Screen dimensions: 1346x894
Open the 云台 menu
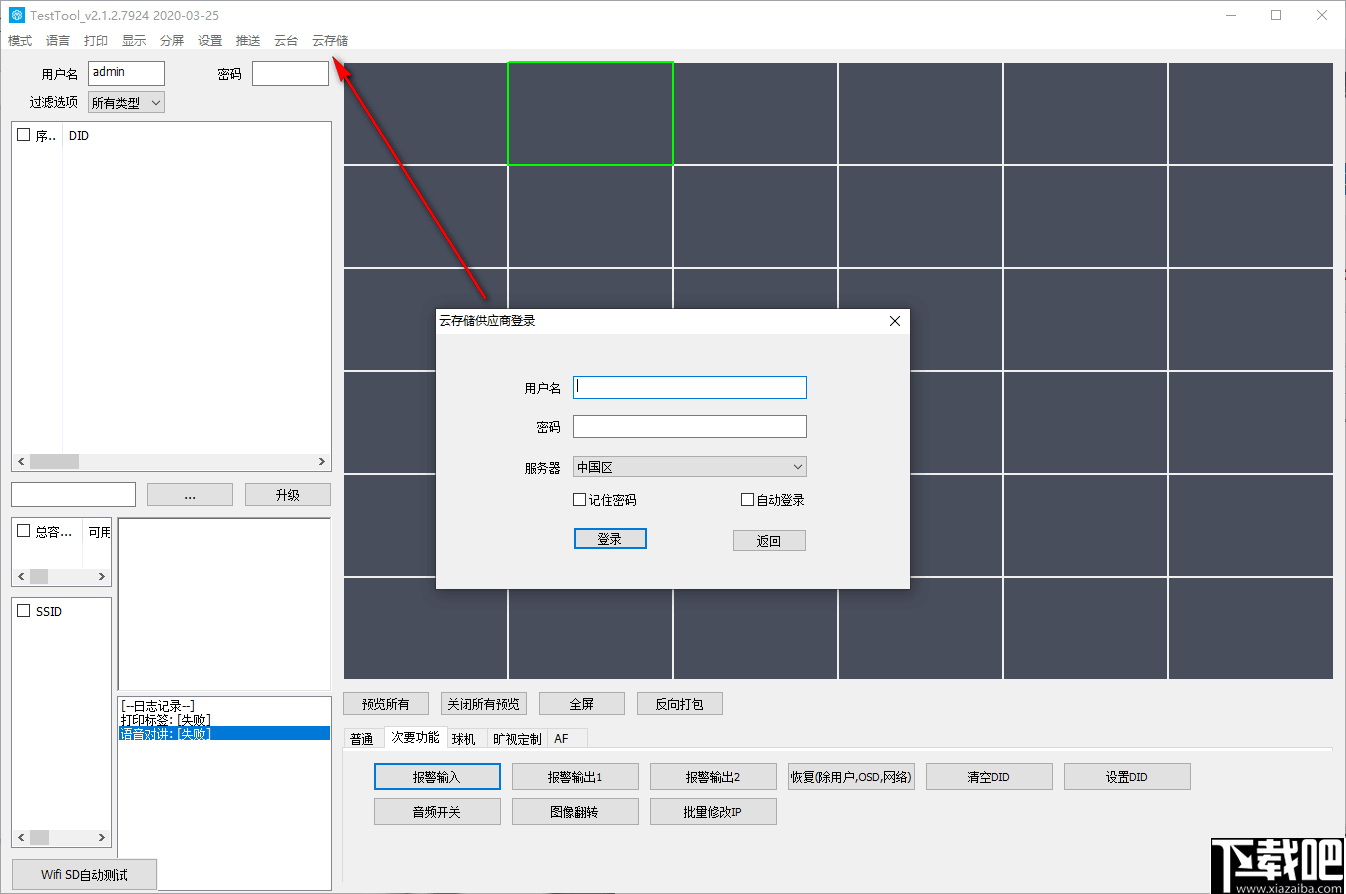(285, 40)
